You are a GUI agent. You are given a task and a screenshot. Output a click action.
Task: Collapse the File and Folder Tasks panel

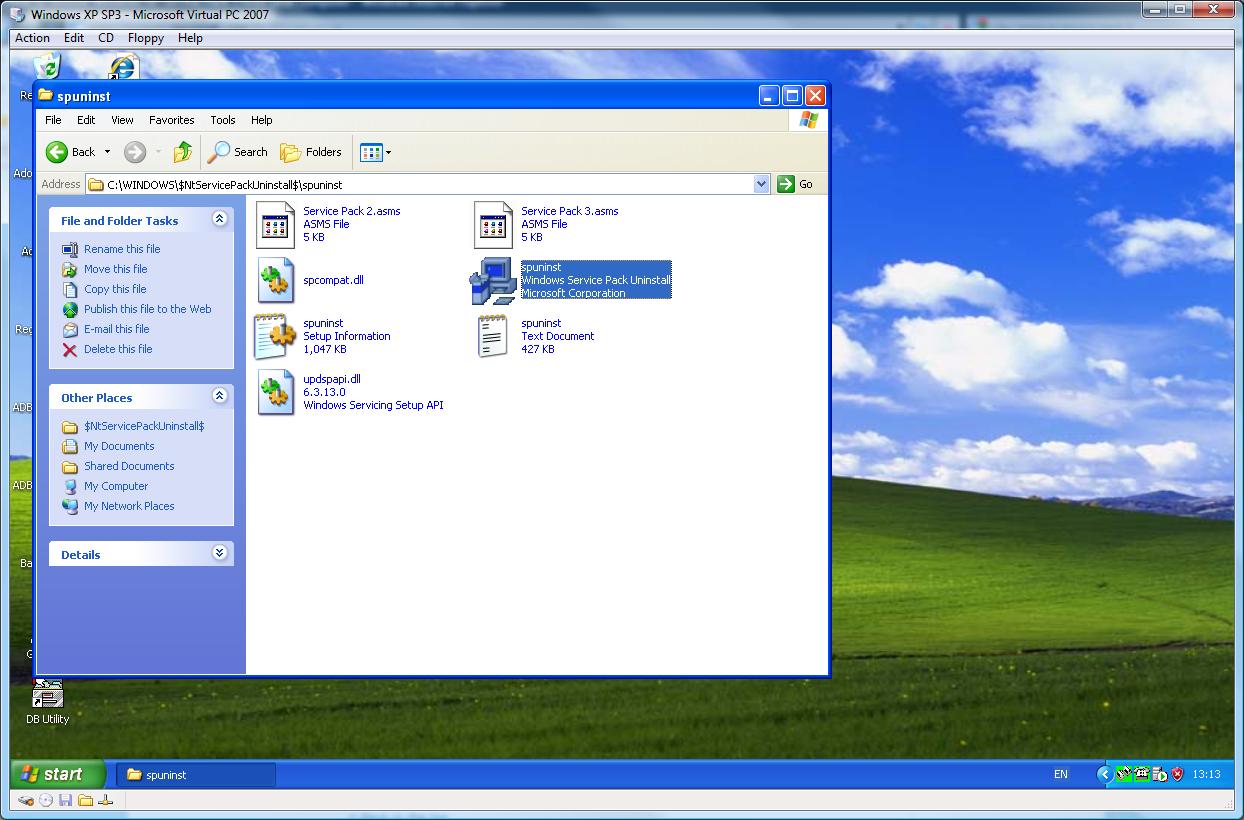coord(219,220)
